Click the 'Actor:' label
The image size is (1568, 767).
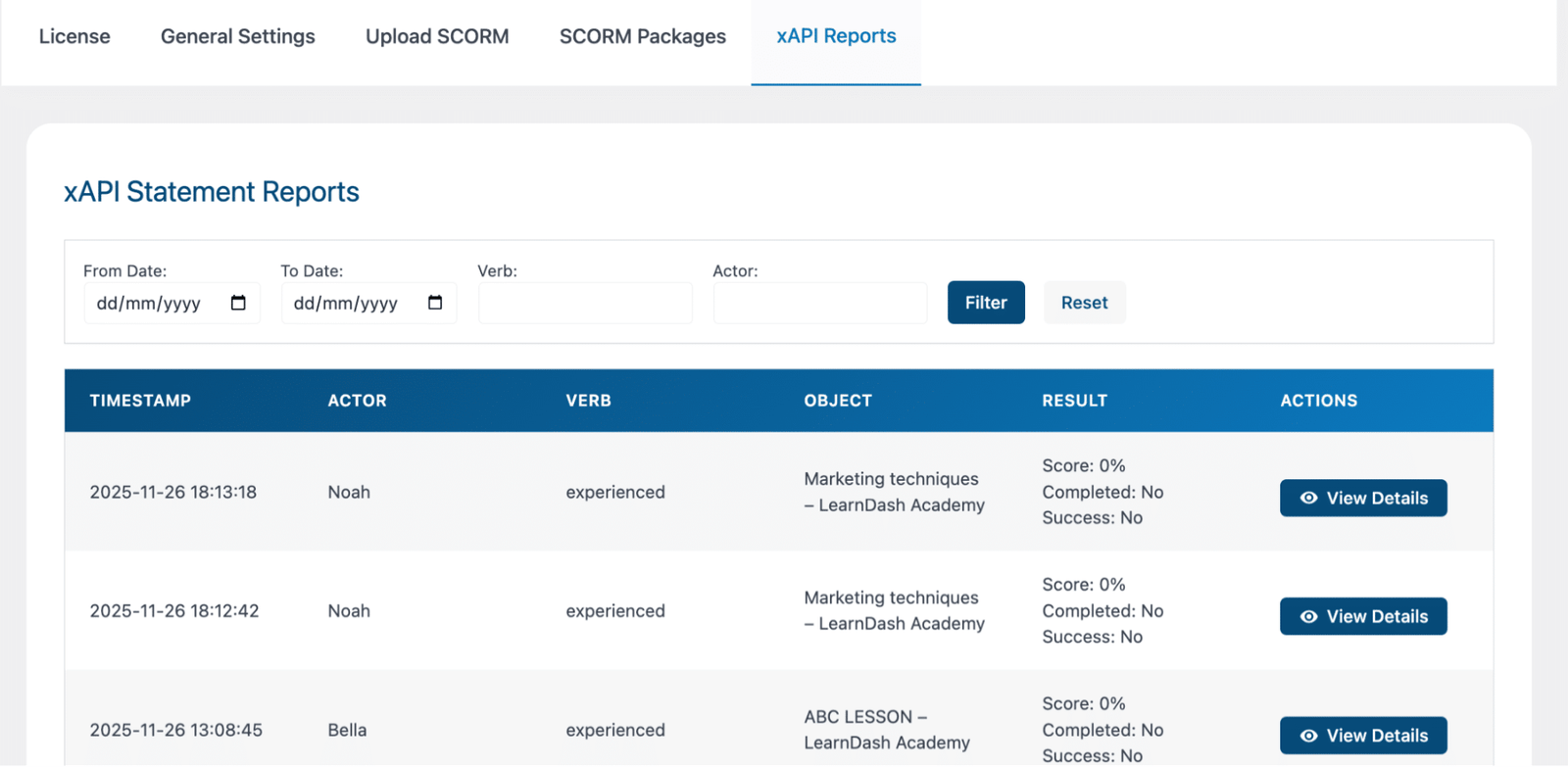735,270
